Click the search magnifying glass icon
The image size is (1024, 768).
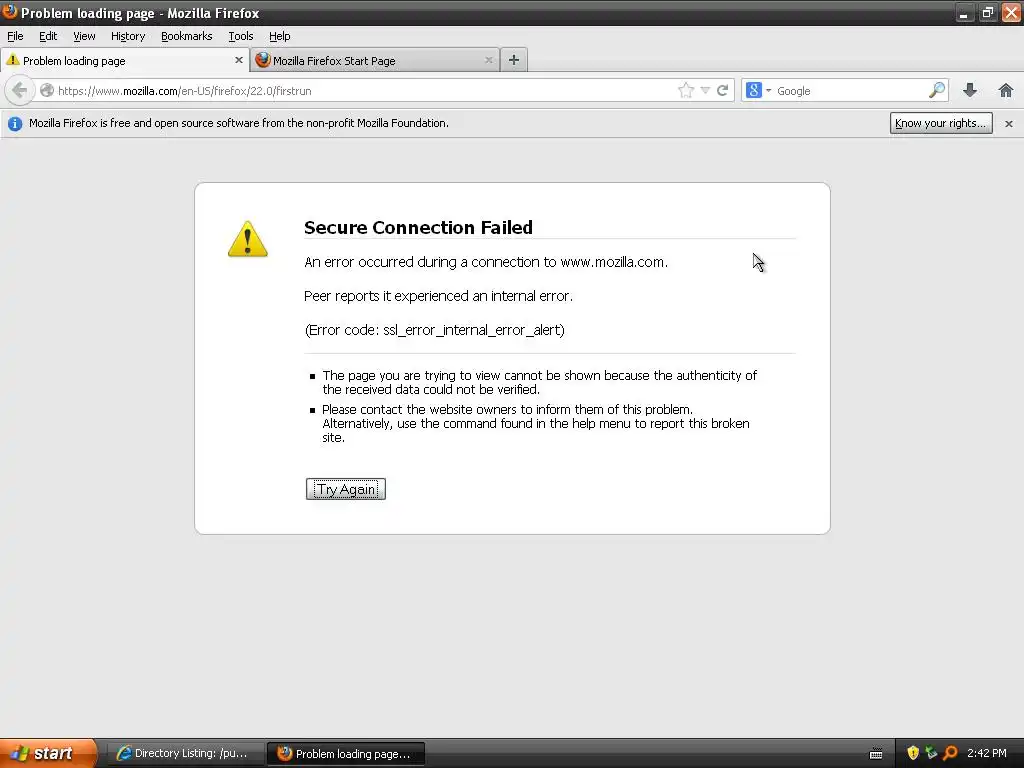tap(936, 90)
